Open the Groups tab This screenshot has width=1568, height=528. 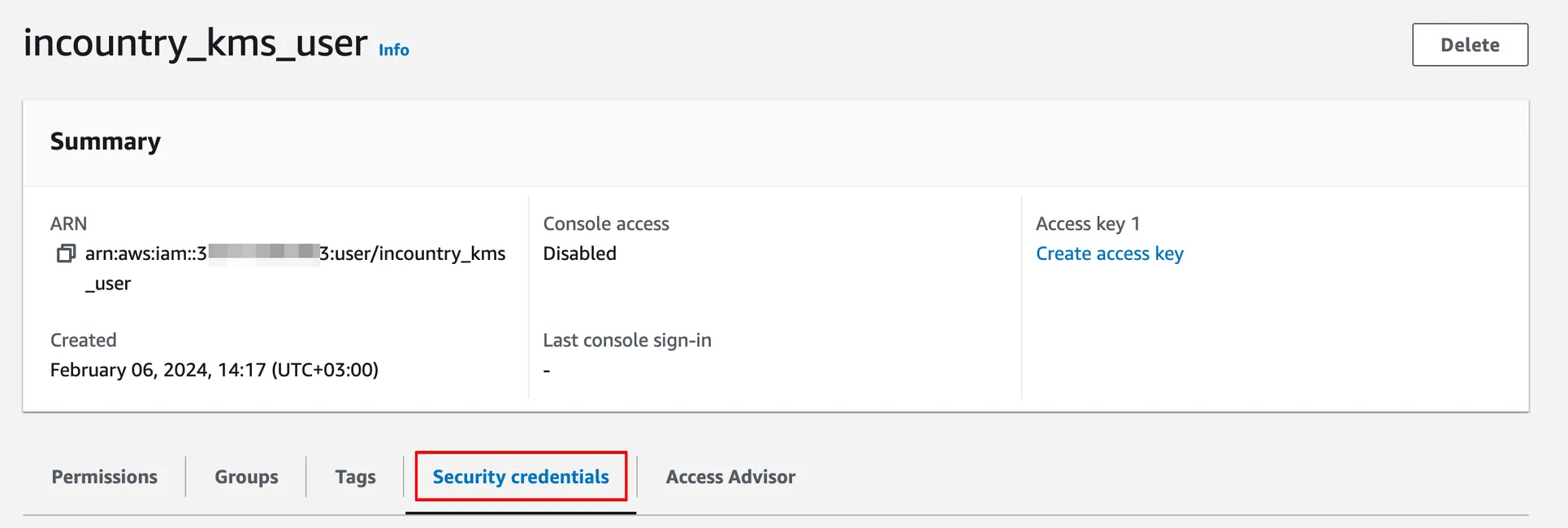[x=246, y=477]
